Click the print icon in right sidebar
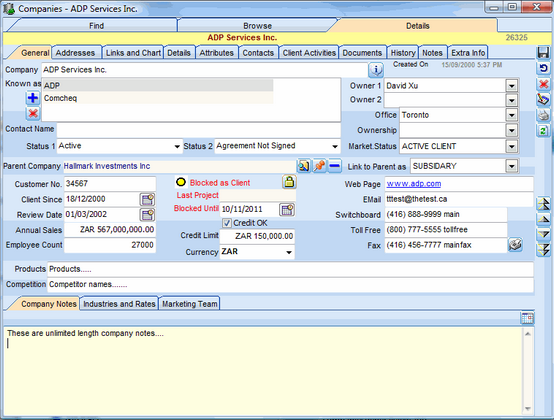 pyautogui.click(x=543, y=115)
